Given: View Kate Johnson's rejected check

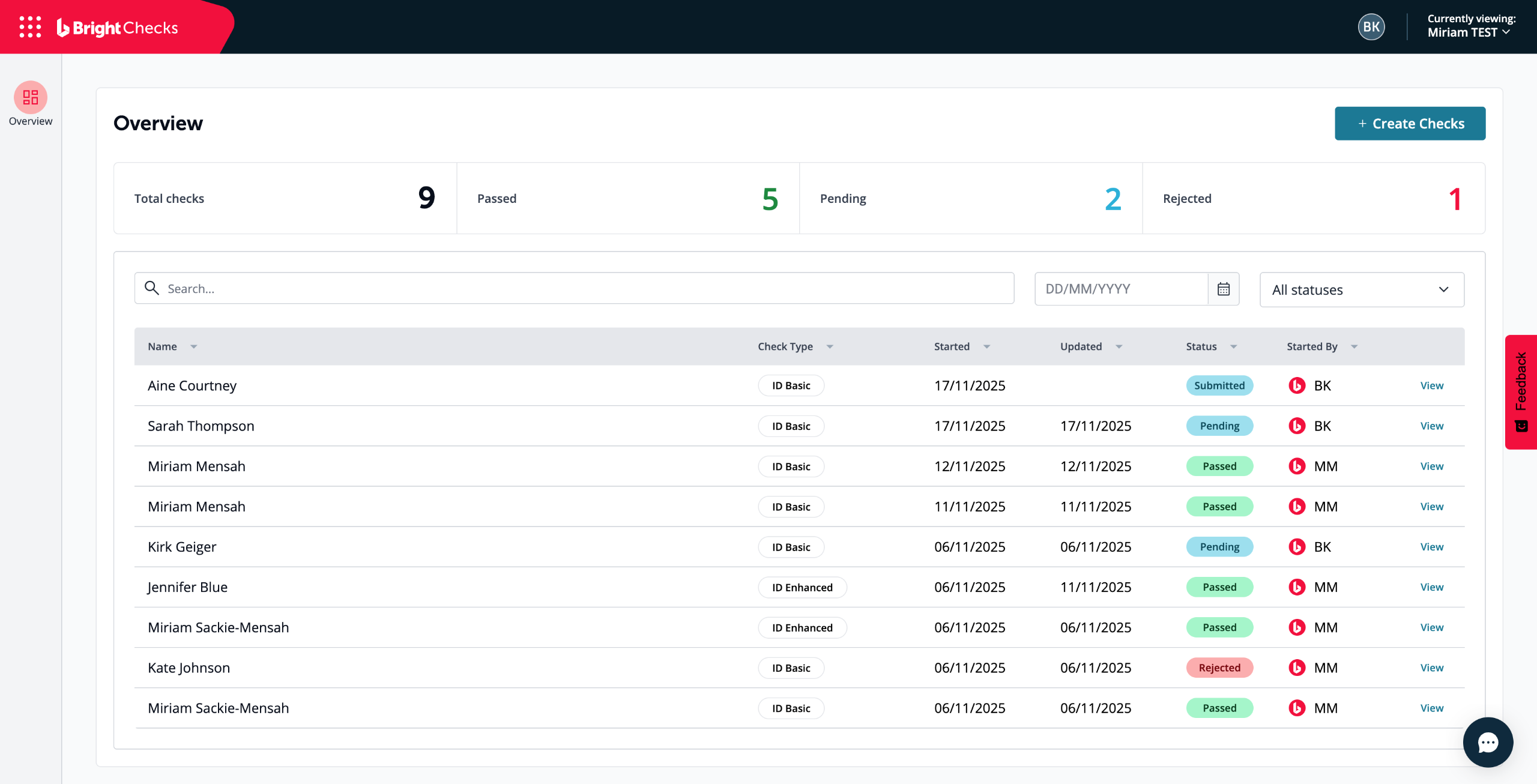Looking at the screenshot, I should click(x=1431, y=668).
